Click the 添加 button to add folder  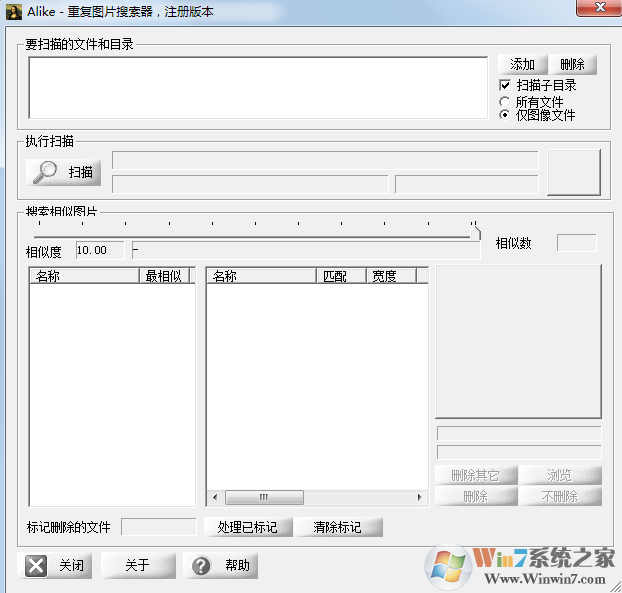click(x=521, y=65)
